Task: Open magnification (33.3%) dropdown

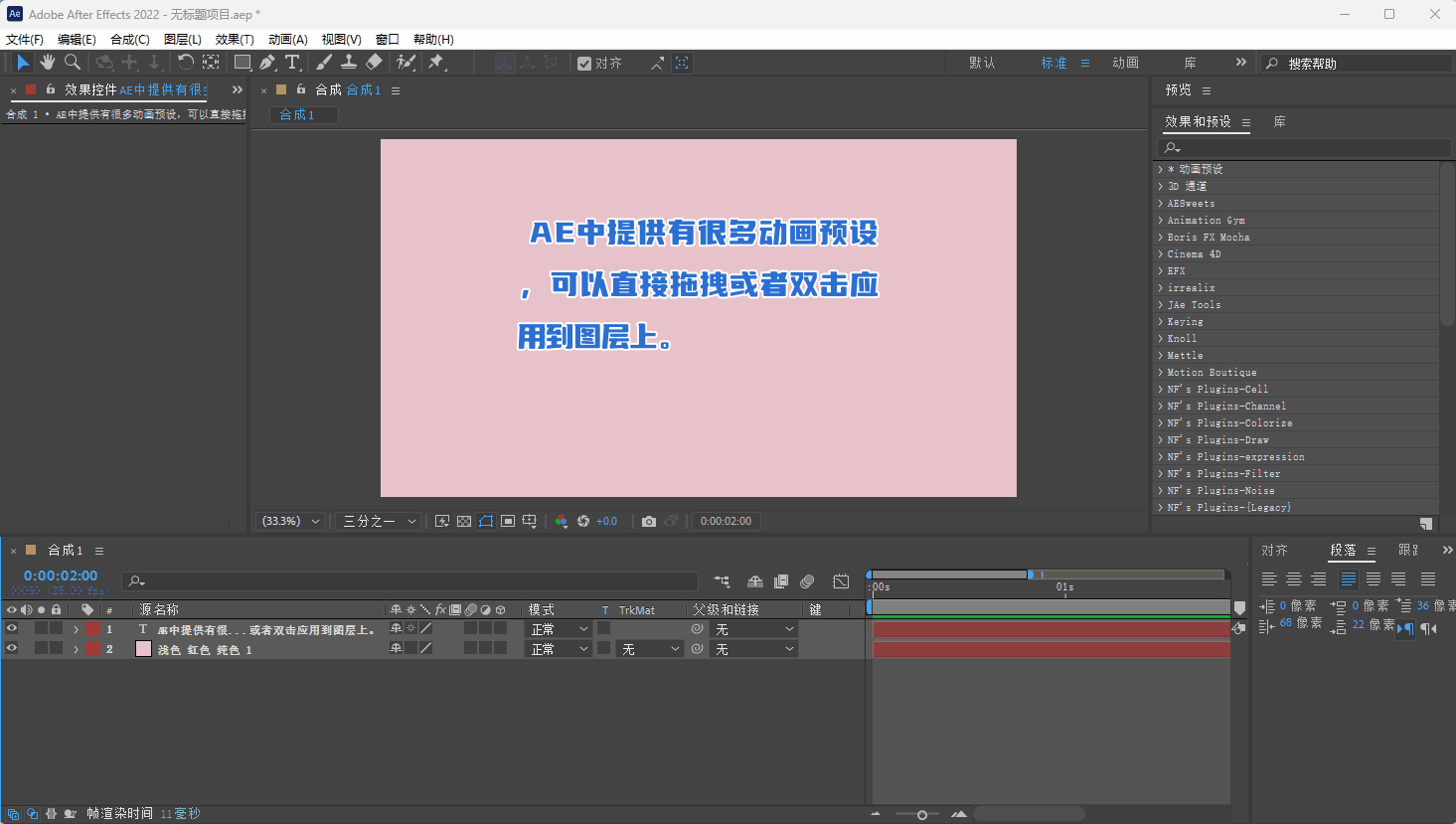Action: (291, 521)
